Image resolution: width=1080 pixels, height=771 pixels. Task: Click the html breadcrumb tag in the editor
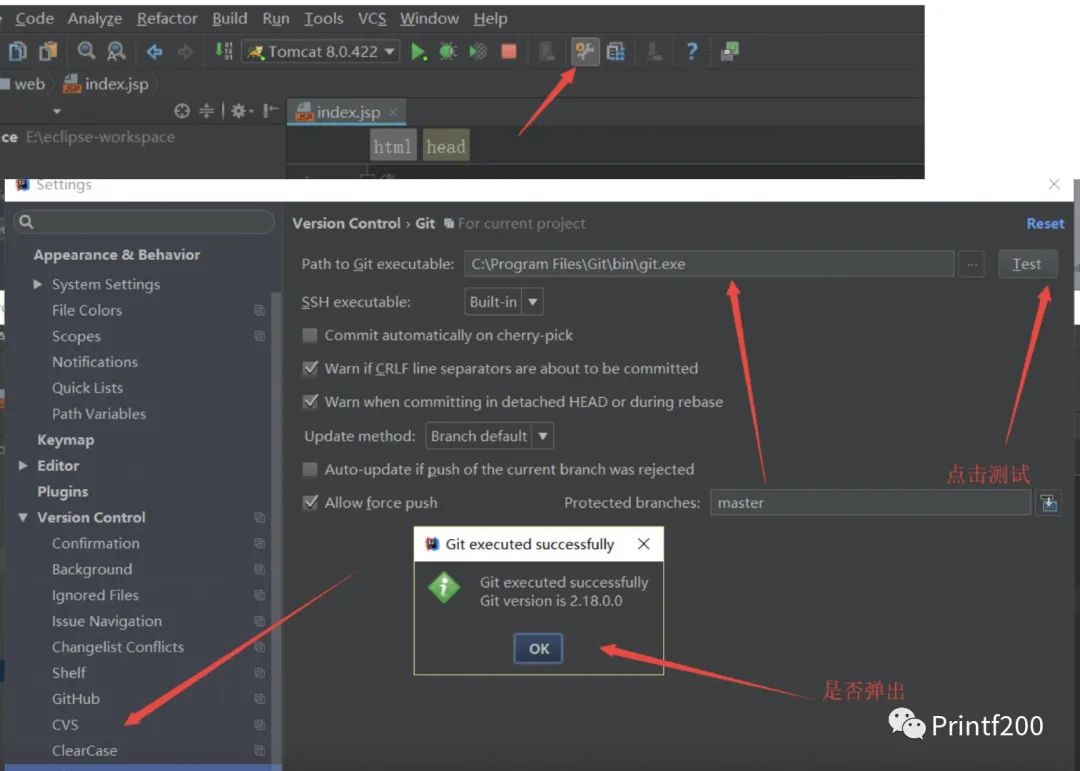pyautogui.click(x=393, y=146)
